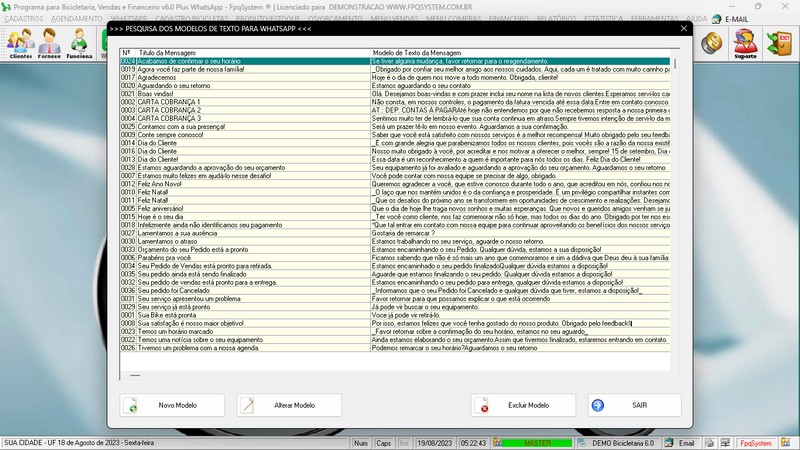Viewport: 800px width, 450px height.
Task: Click the clock 05:22:43 in status bar
Action: click(x=473, y=443)
